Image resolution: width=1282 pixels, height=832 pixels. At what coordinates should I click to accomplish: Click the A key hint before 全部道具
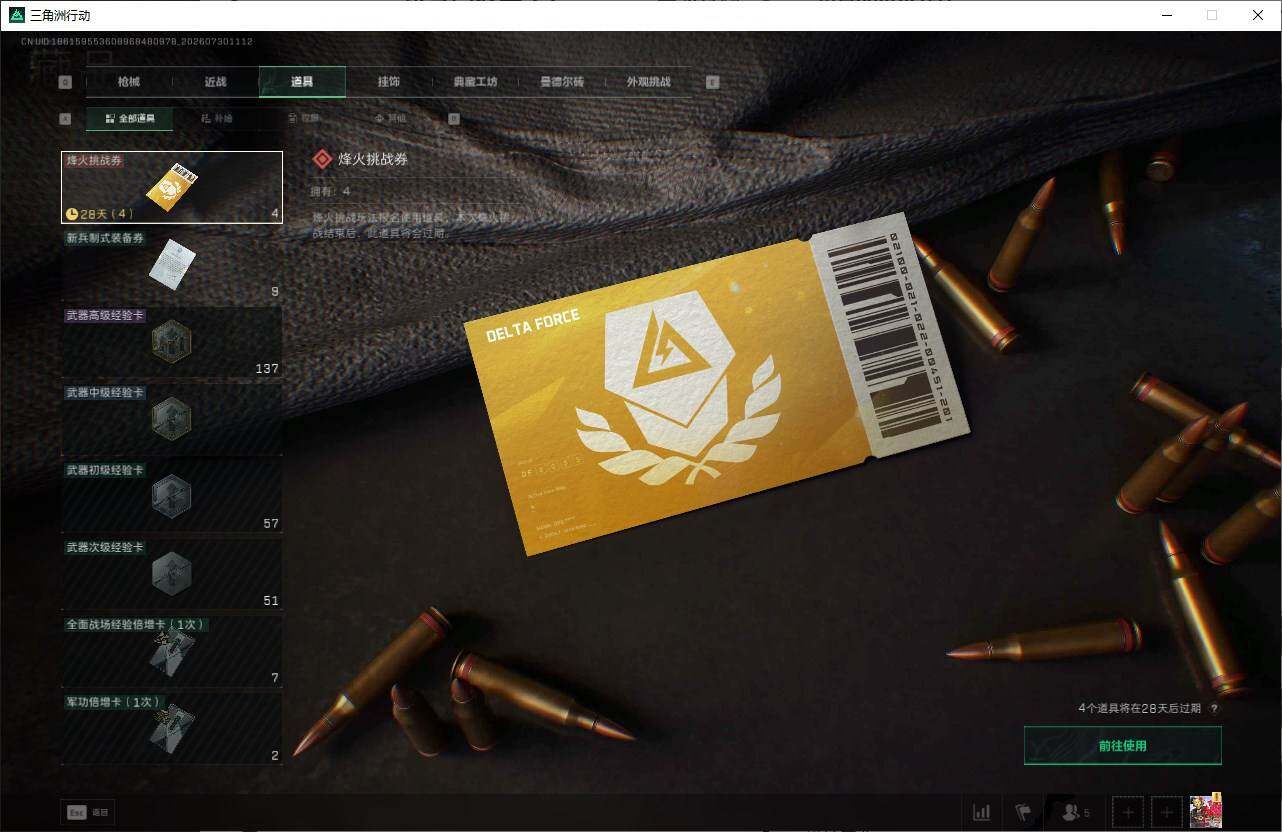(66, 118)
